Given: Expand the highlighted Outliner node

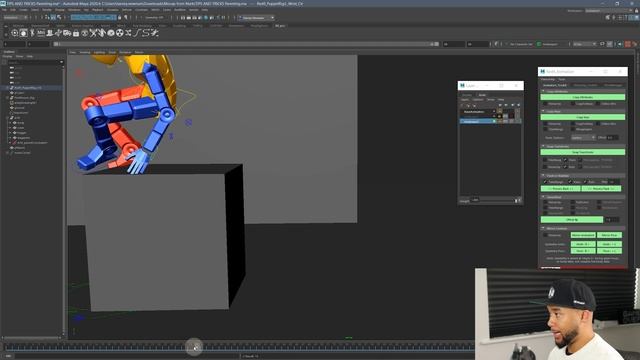Looking at the screenshot, I should tap(7, 88).
